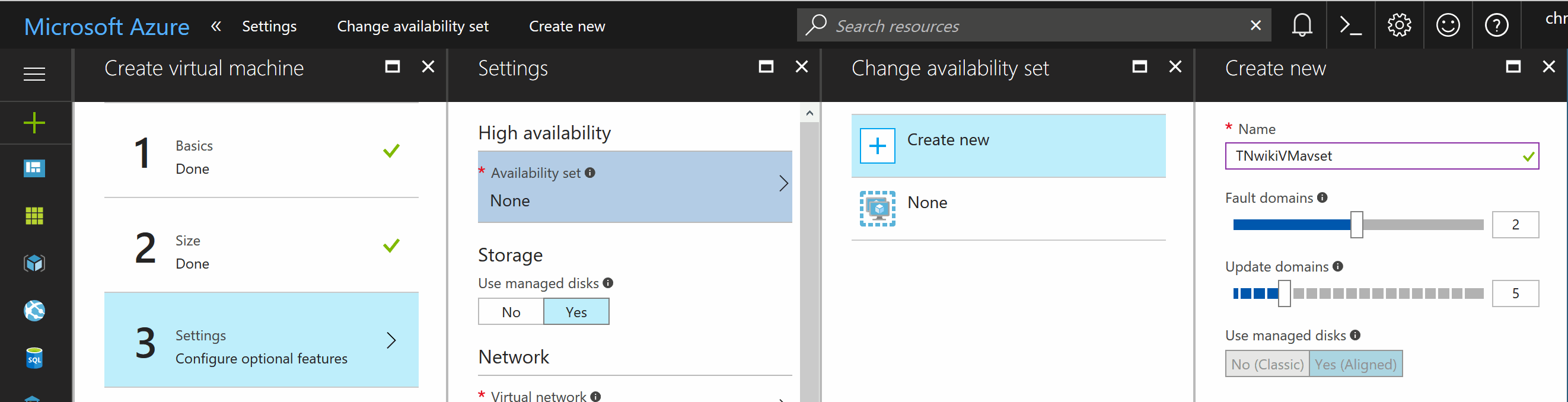Image resolution: width=1568 pixels, height=402 pixels.
Task: Click the info icon next to Fault domains
Action: tap(1322, 197)
